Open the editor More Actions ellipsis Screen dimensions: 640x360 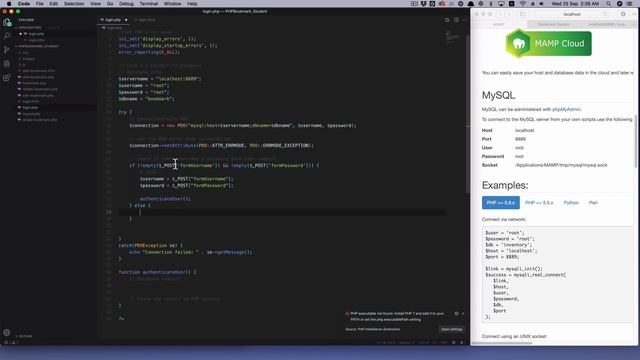(465, 20)
